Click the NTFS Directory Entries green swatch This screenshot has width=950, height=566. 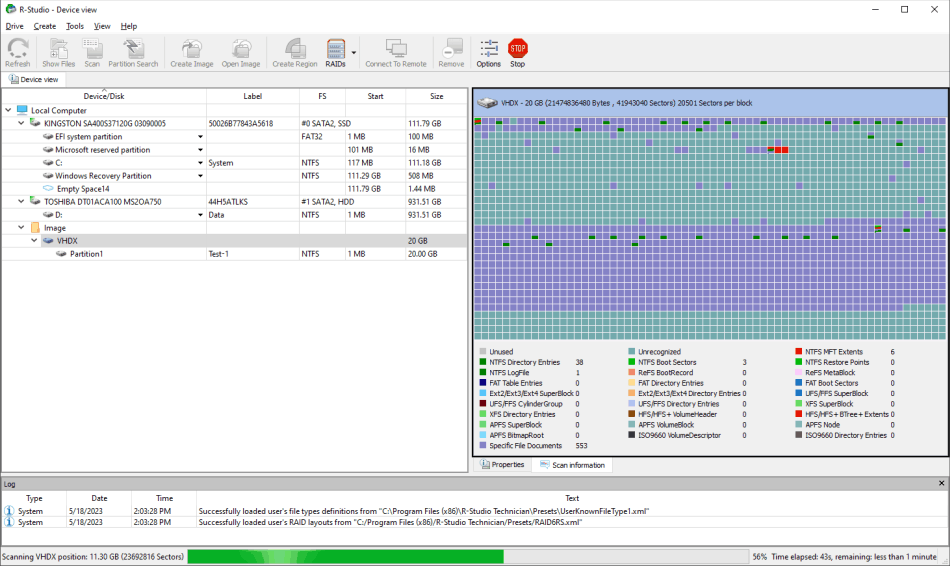tap(483, 362)
